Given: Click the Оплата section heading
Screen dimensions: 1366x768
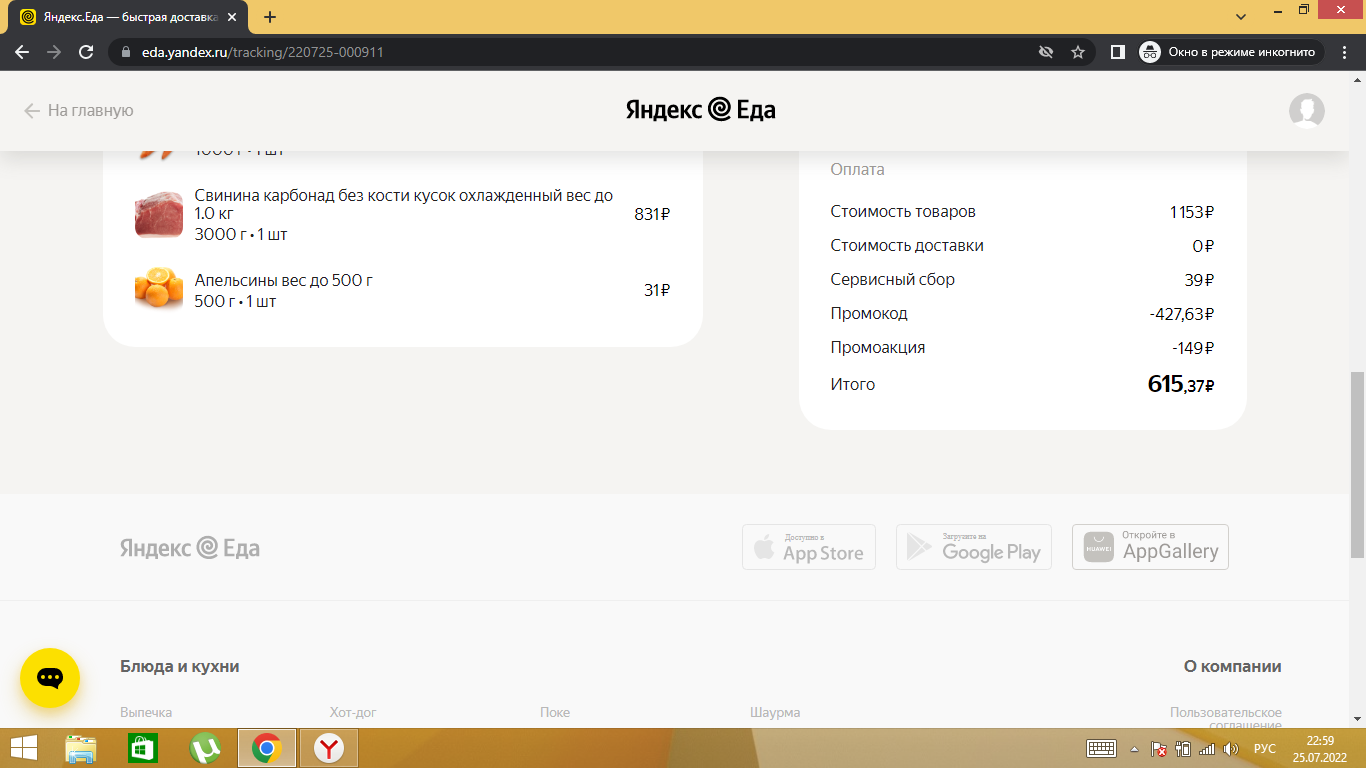Looking at the screenshot, I should (857, 170).
